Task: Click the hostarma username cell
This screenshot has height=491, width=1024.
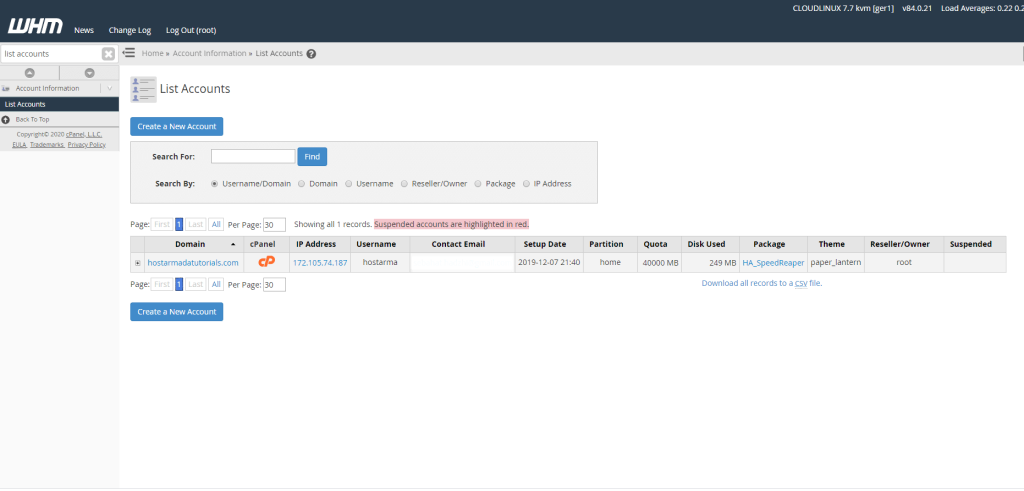Action: click(x=379, y=262)
